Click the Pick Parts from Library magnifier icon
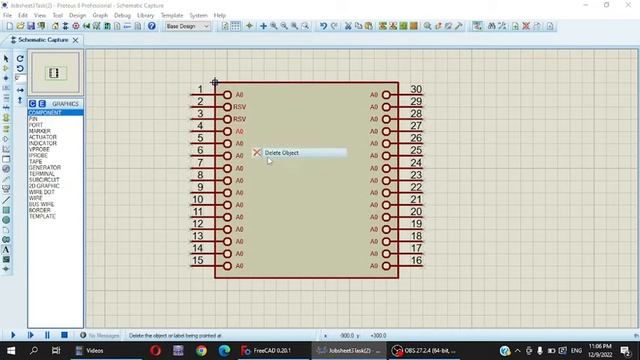 coord(427,26)
